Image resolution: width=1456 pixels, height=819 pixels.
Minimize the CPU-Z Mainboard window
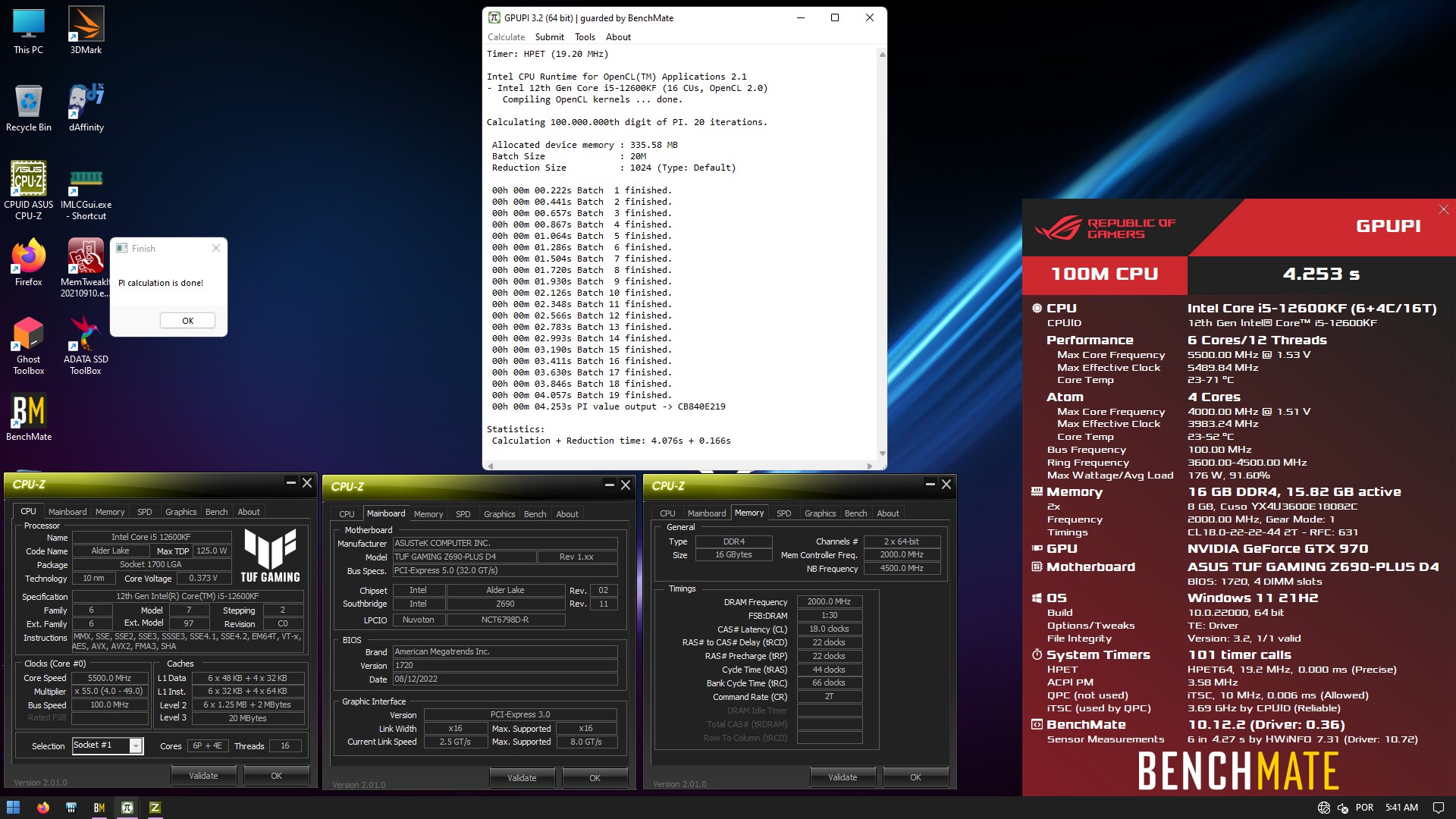click(609, 485)
